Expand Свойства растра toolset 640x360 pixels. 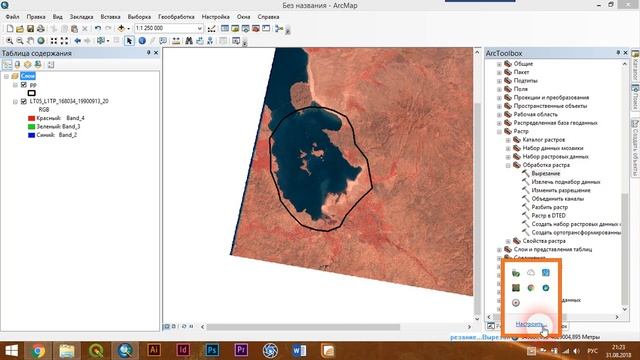click(x=508, y=241)
